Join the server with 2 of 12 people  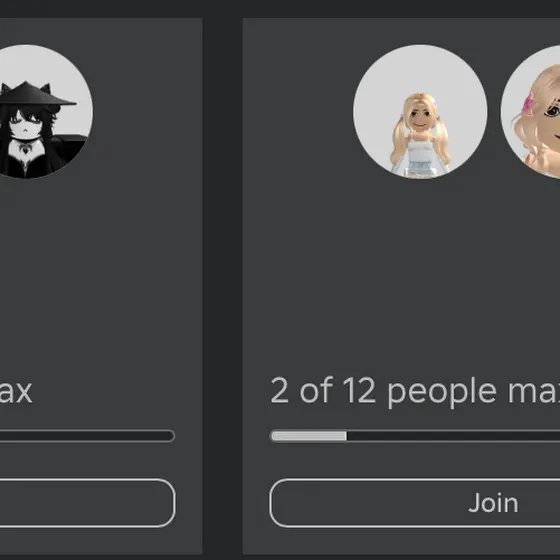coord(415,503)
